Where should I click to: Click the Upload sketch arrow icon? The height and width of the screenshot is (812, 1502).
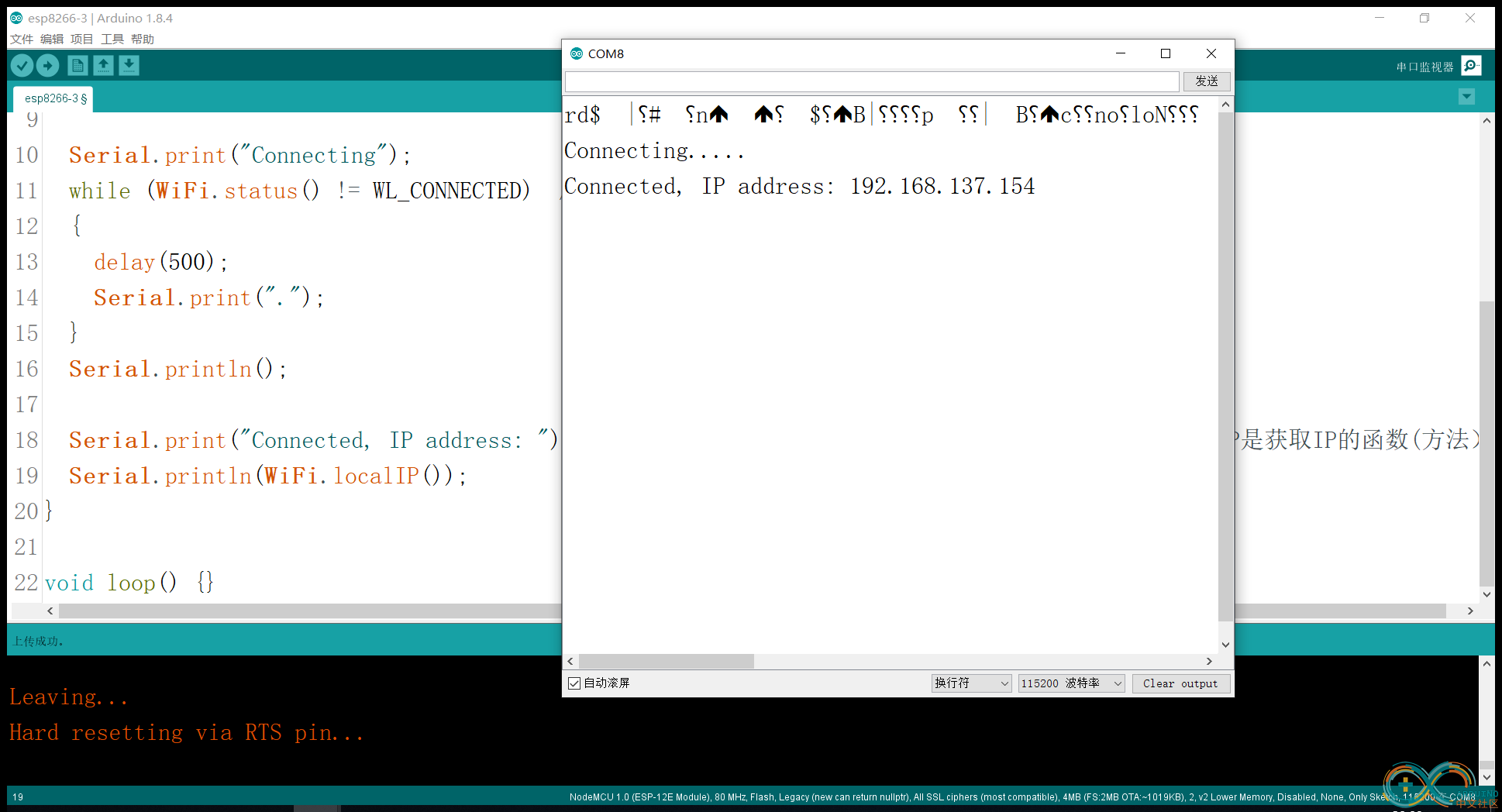click(48, 66)
